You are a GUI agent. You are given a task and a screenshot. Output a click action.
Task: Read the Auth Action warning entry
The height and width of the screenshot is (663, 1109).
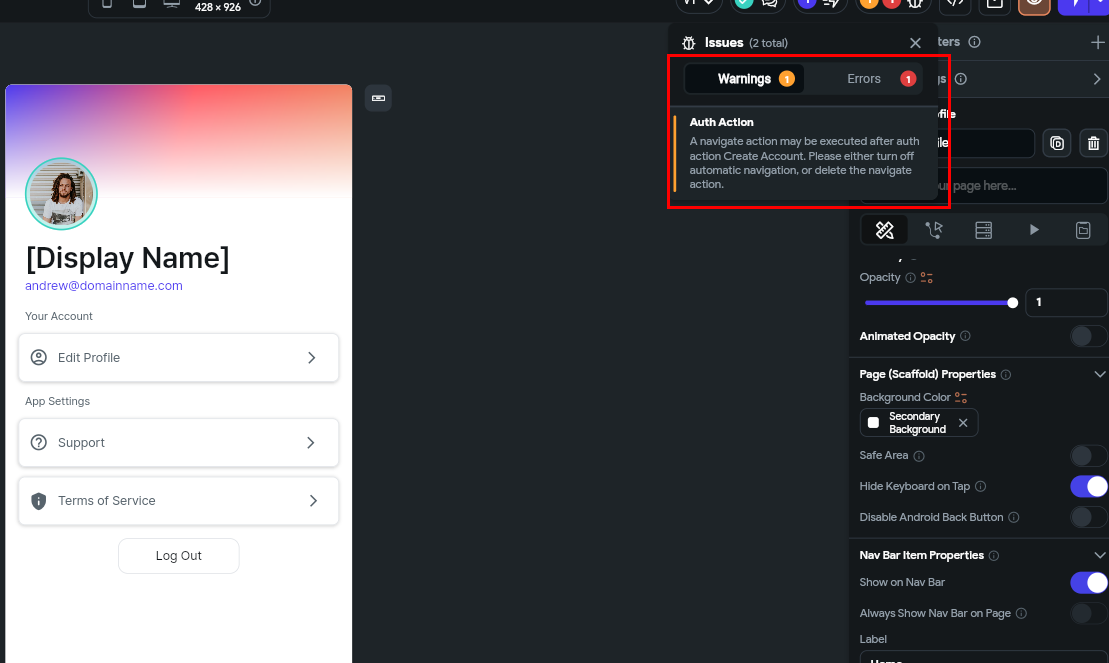tap(805, 154)
